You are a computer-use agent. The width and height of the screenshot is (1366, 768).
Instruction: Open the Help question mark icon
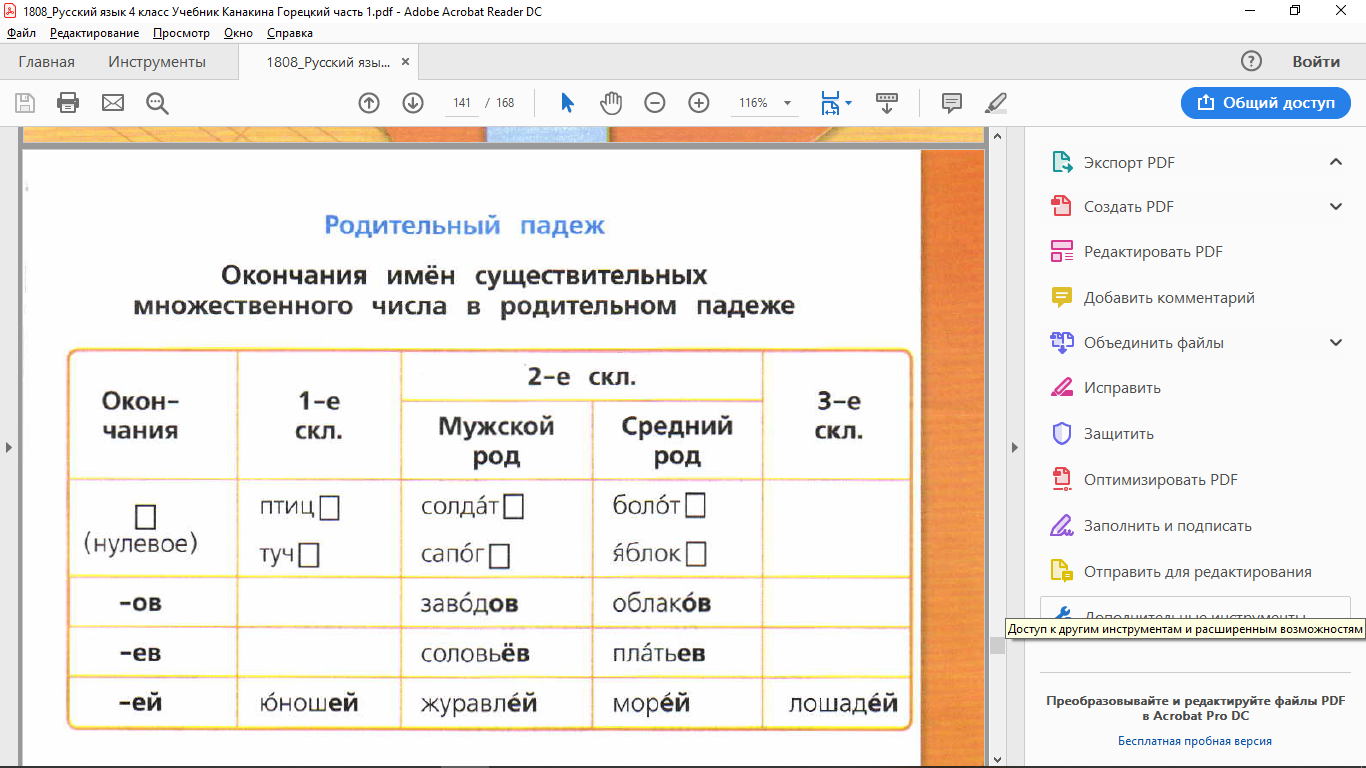coord(1251,61)
